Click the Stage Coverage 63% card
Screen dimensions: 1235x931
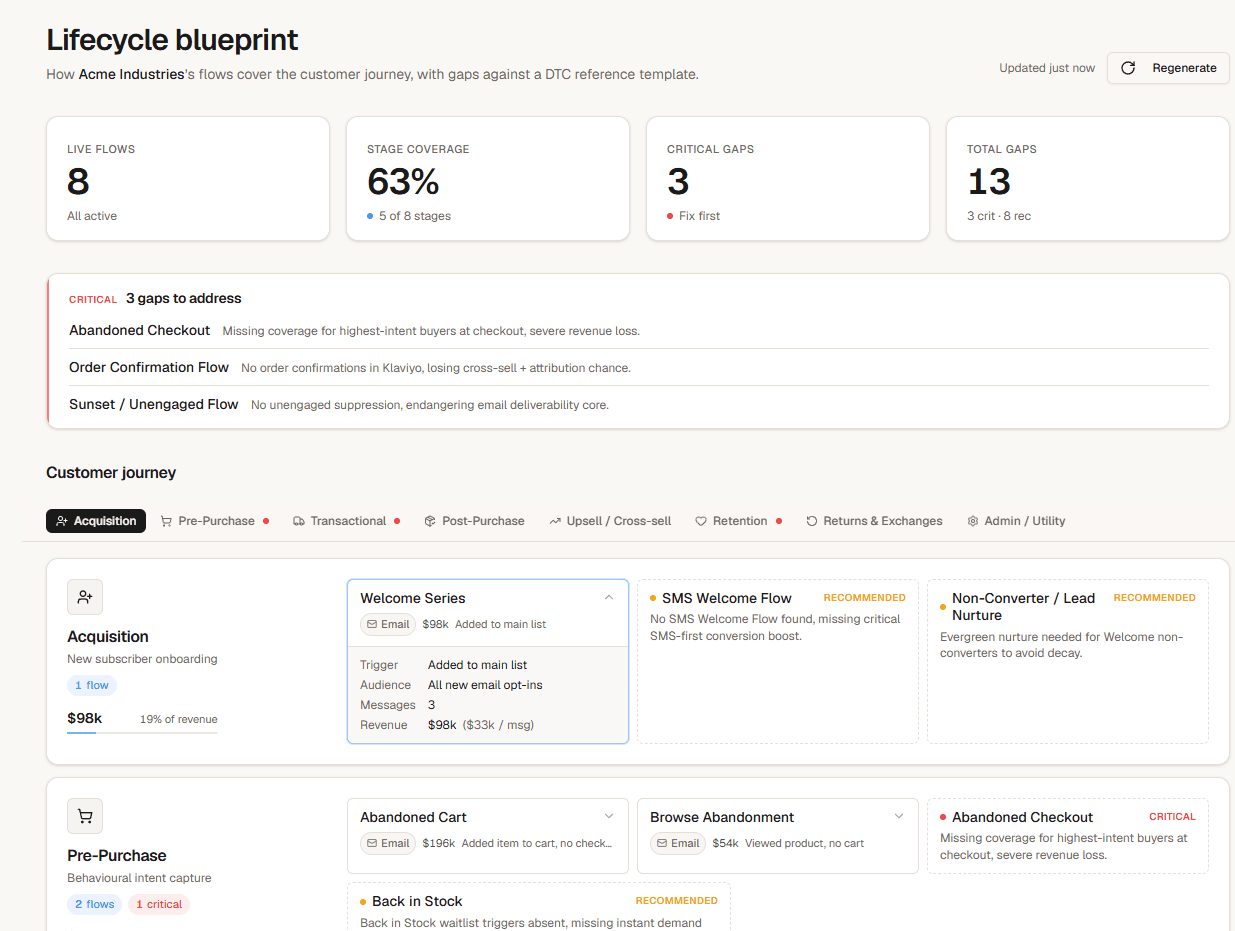tap(488, 179)
